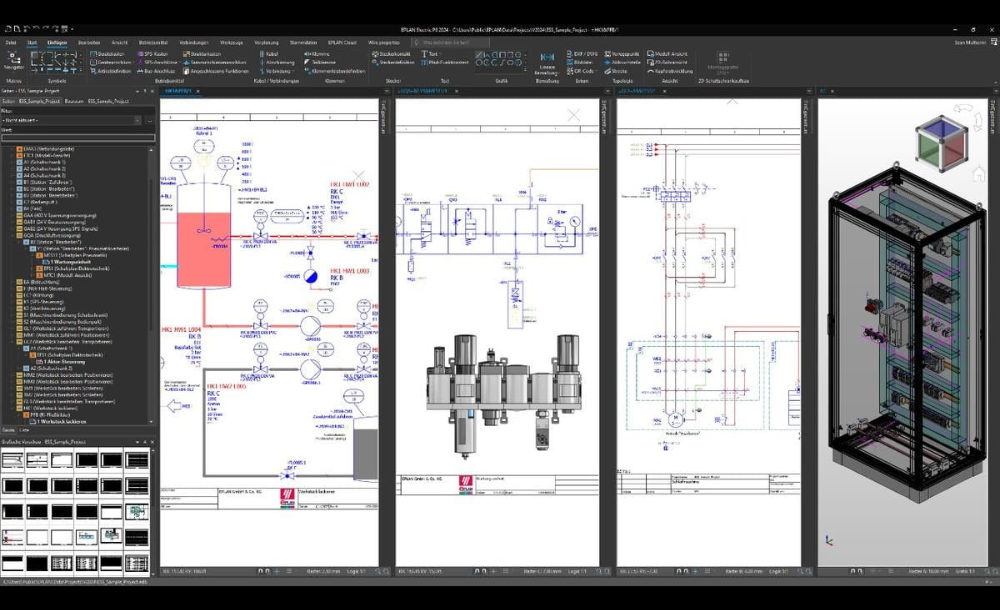Viewport: 1000px width, 610px height.
Task: Click the 3D view cube in the cabinet window
Action: (942, 145)
